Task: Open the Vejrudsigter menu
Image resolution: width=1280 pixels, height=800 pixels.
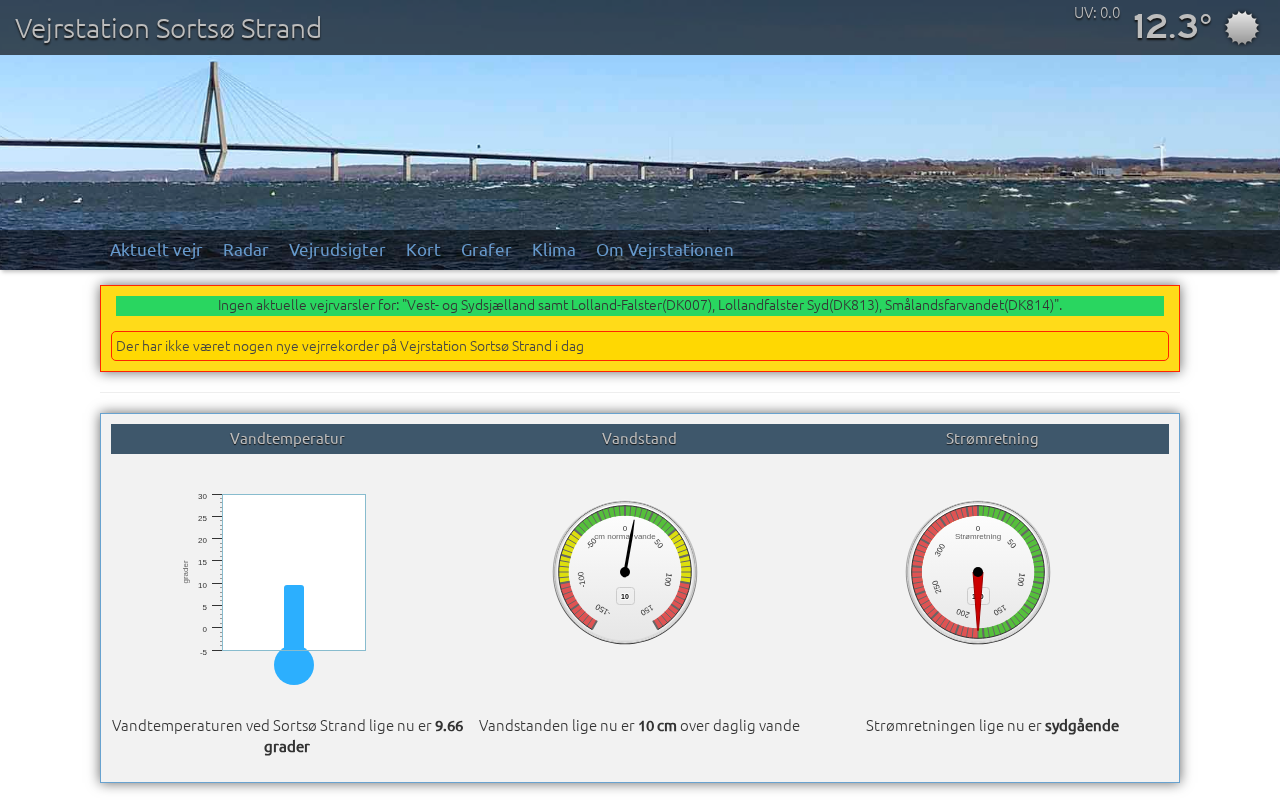Action: (337, 250)
